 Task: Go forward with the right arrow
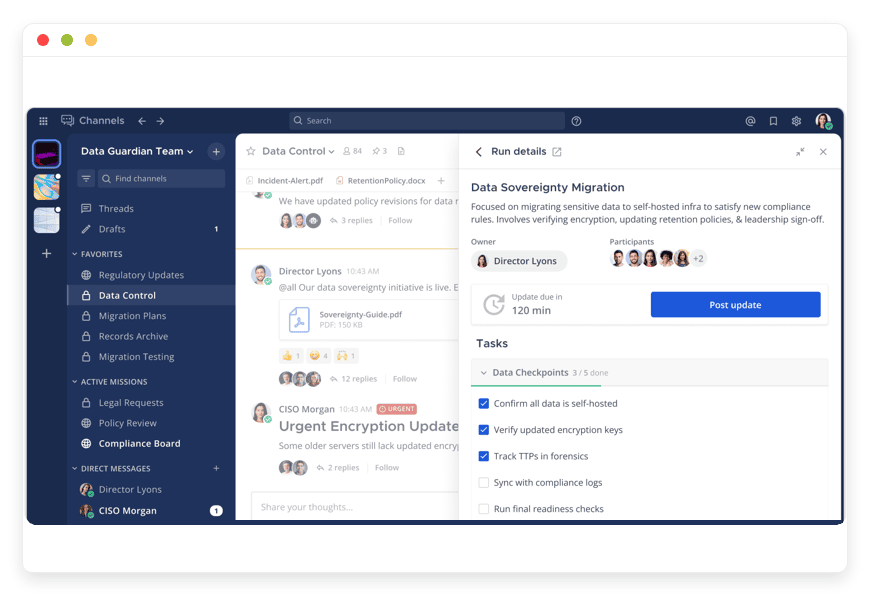pos(160,121)
